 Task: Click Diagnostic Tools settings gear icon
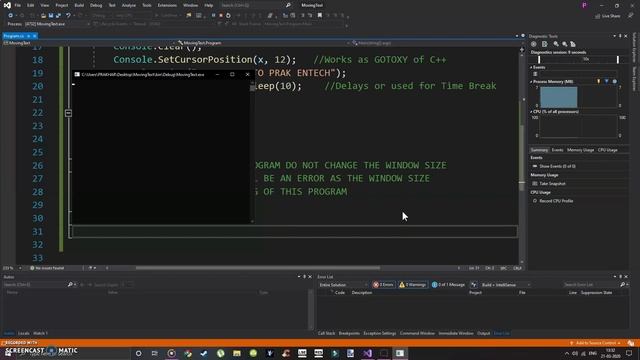tap(534, 44)
